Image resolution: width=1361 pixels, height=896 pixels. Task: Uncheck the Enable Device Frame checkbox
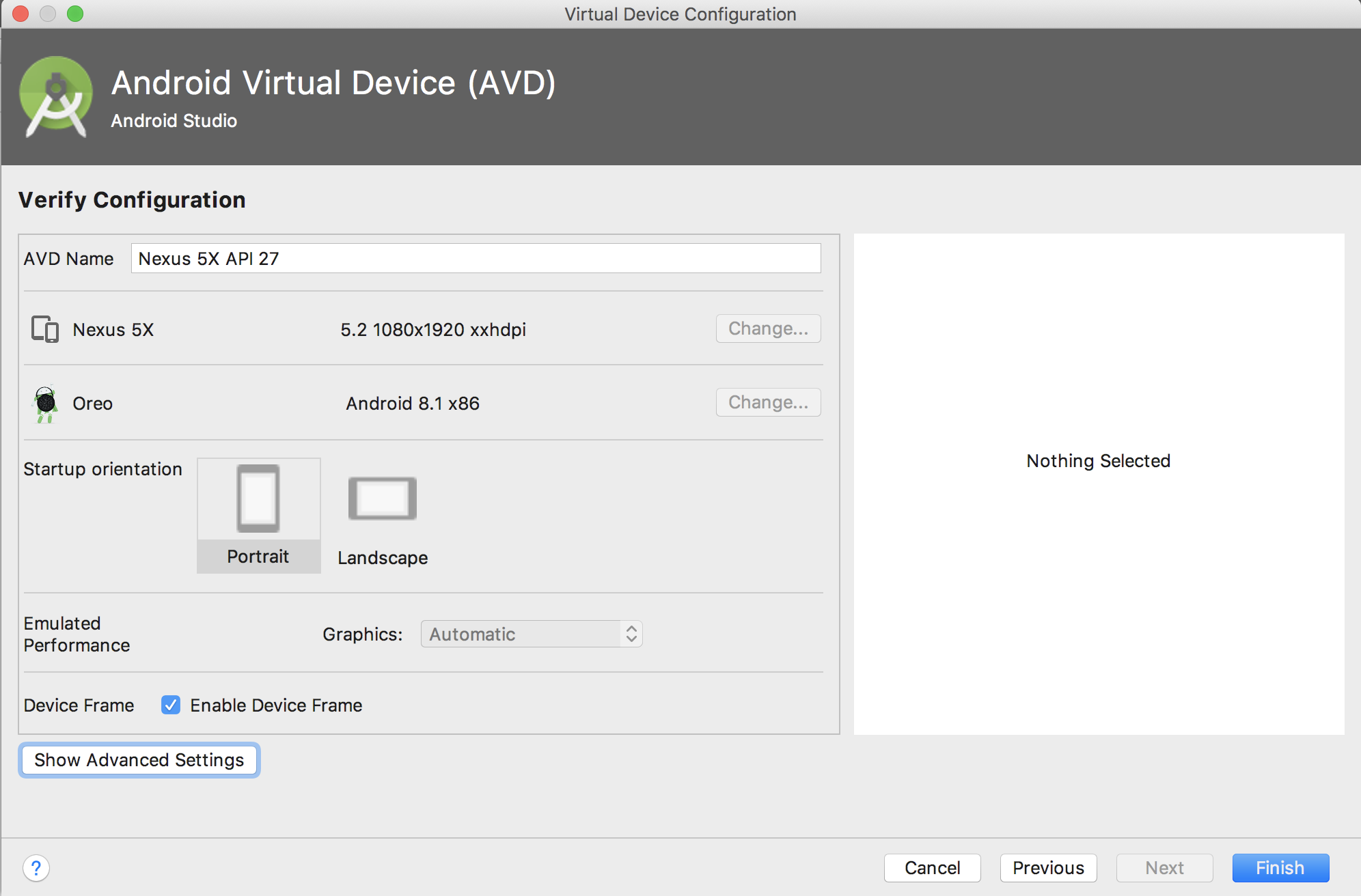[171, 705]
